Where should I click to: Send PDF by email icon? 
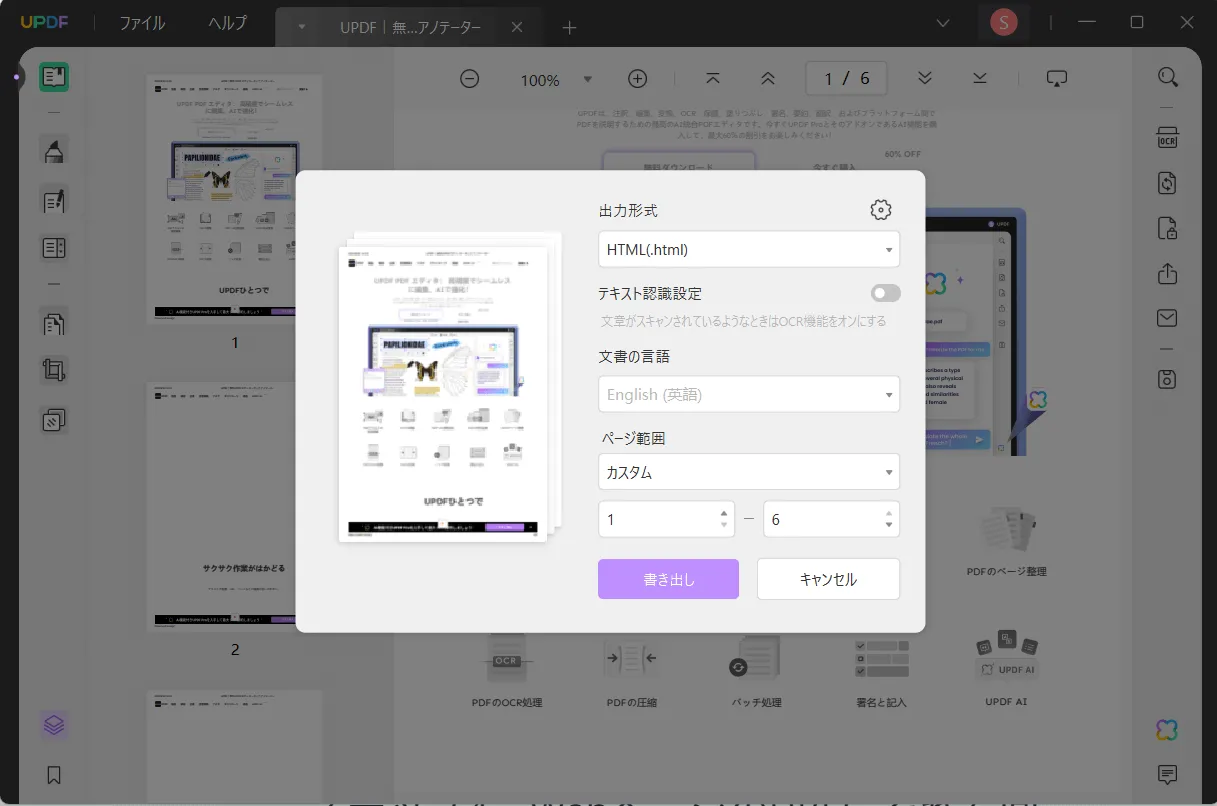point(1167,318)
